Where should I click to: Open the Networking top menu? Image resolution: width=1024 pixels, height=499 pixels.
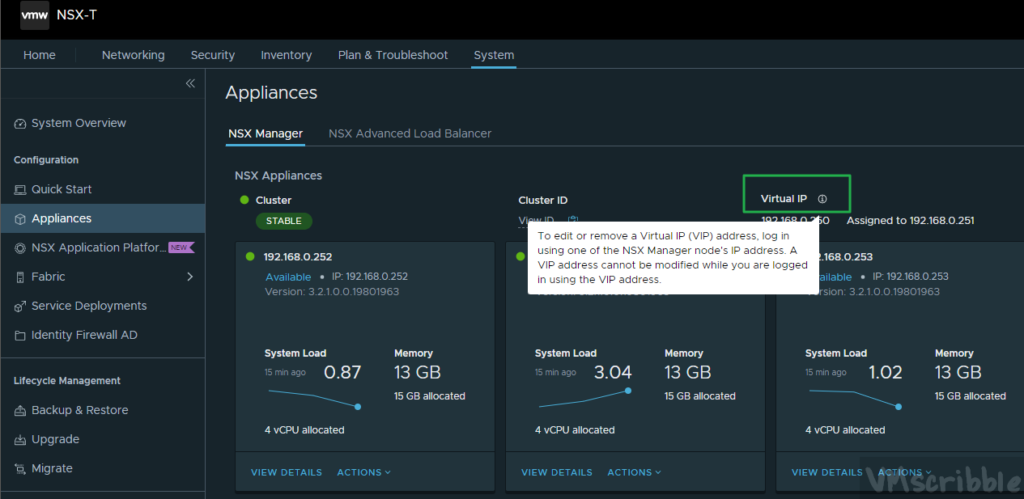coord(133,55)
